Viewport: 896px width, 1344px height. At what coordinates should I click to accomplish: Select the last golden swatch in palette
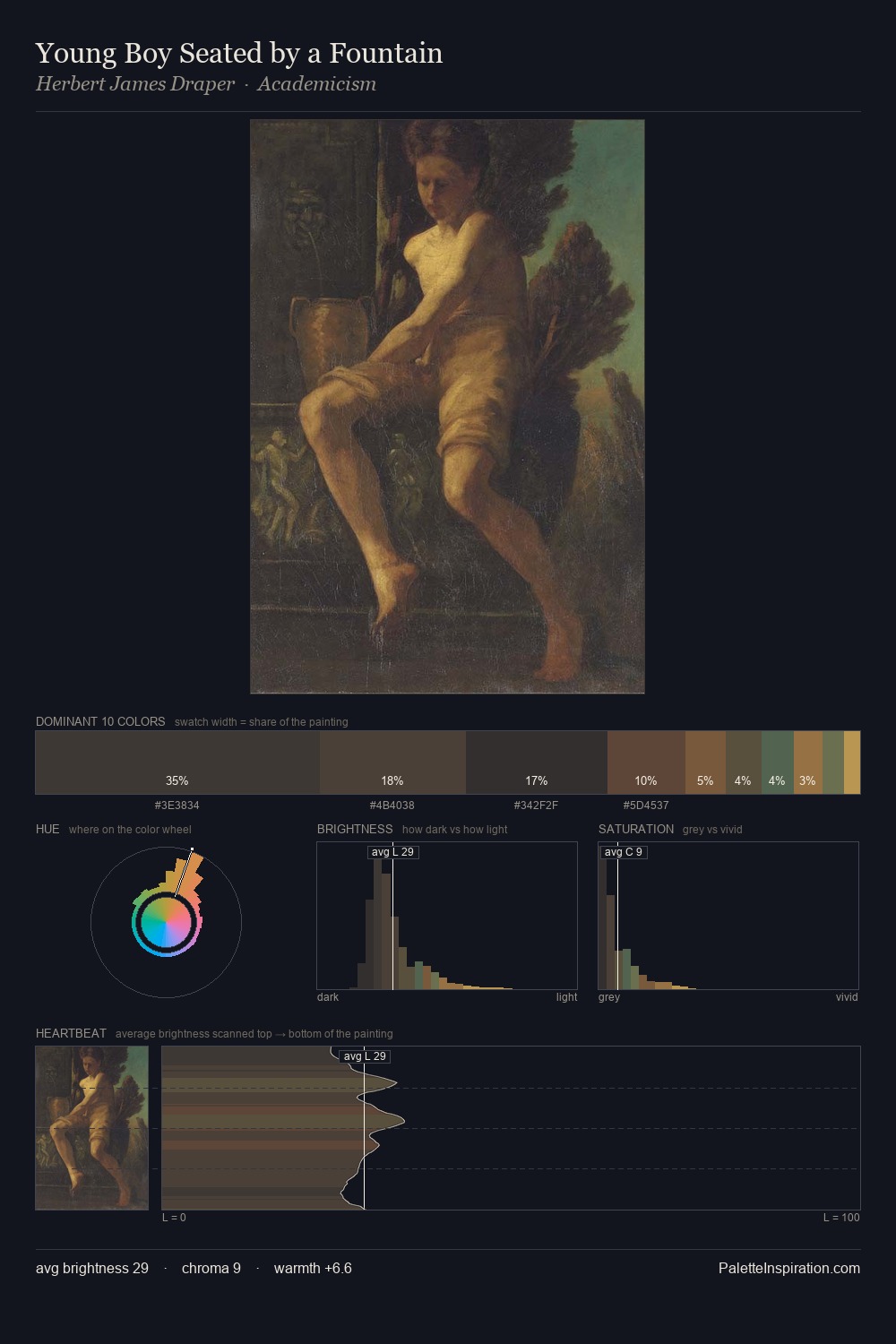pos(852,762)
